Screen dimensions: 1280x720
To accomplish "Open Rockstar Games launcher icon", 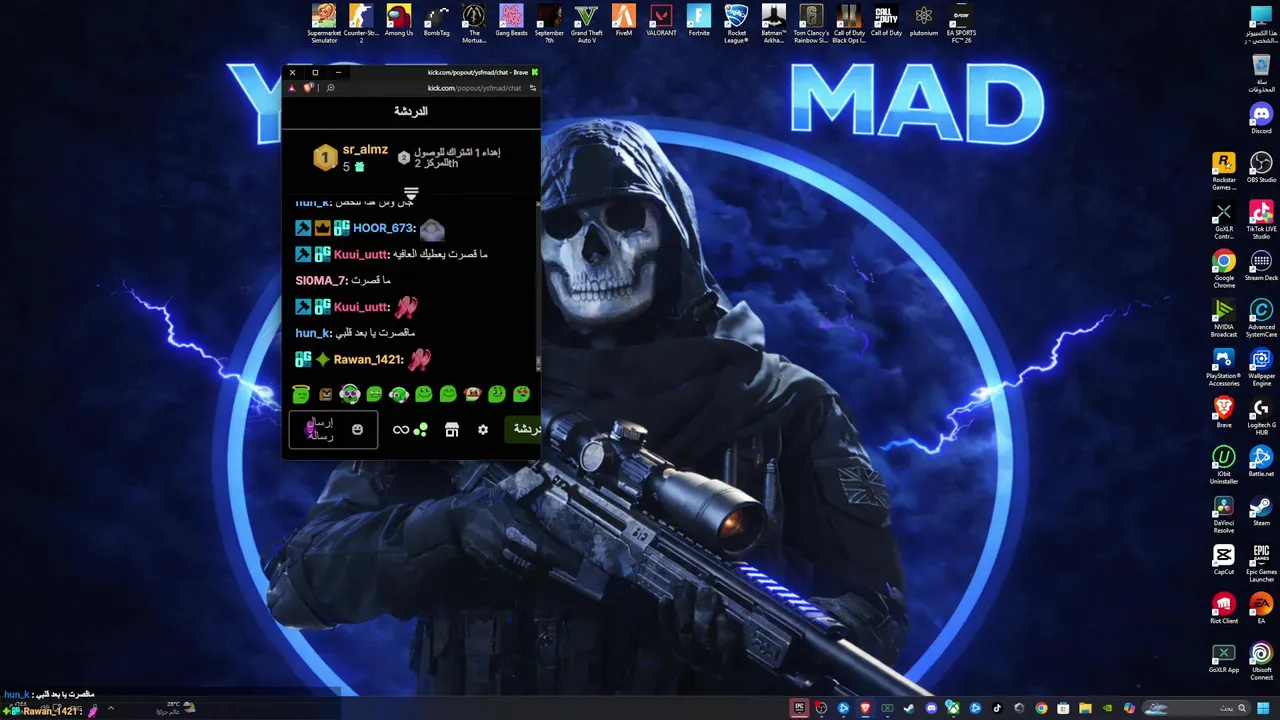I will (x=1224, y=171).
